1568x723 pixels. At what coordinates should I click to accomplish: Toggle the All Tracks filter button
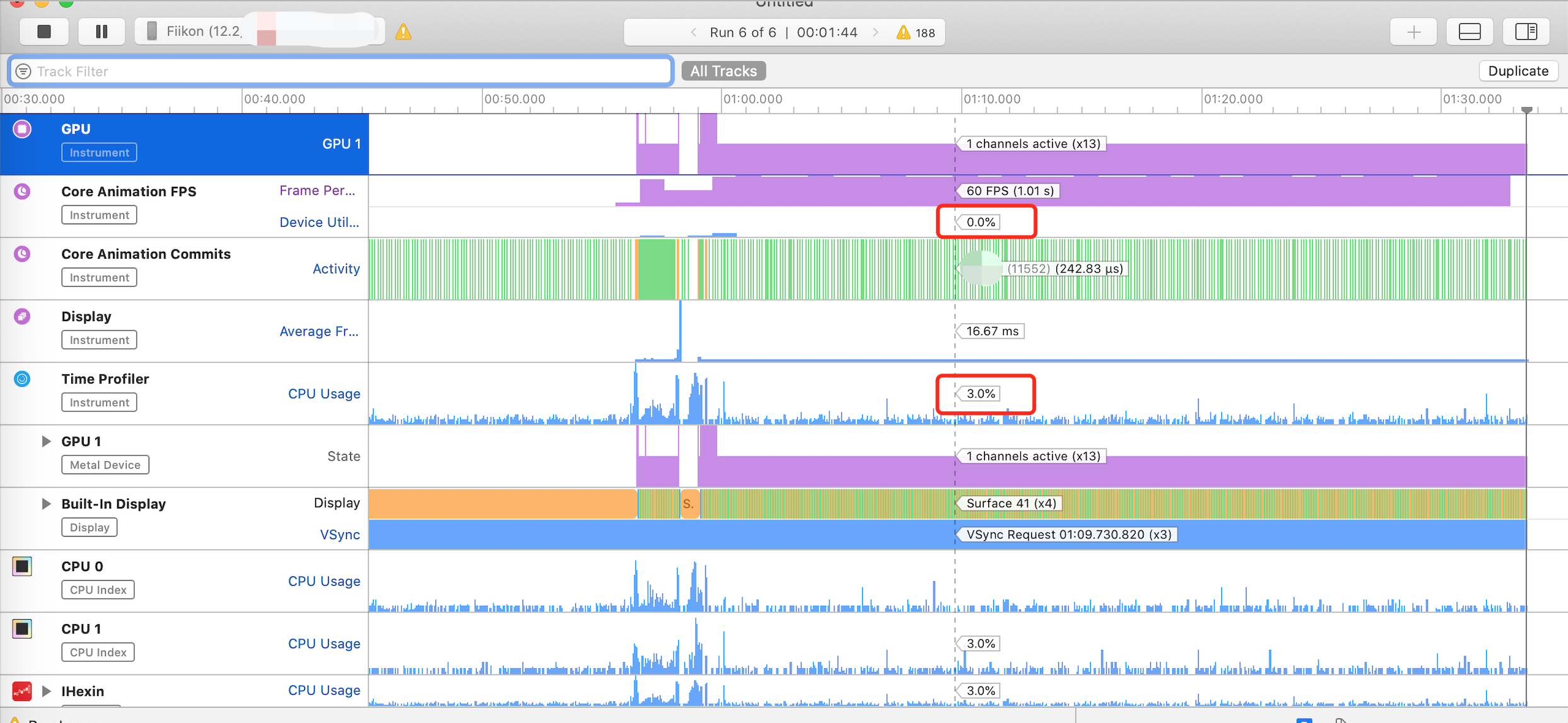coord(724,71)
